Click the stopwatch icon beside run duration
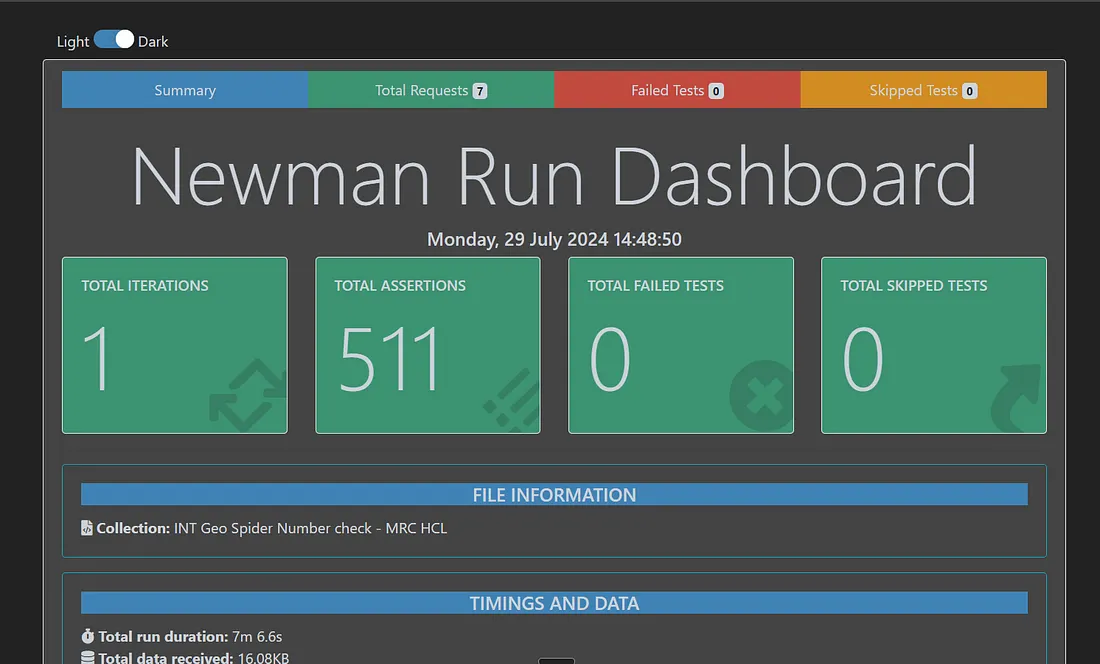The height and width of the screenshot is (664, 1100). (x=87, y=636)
